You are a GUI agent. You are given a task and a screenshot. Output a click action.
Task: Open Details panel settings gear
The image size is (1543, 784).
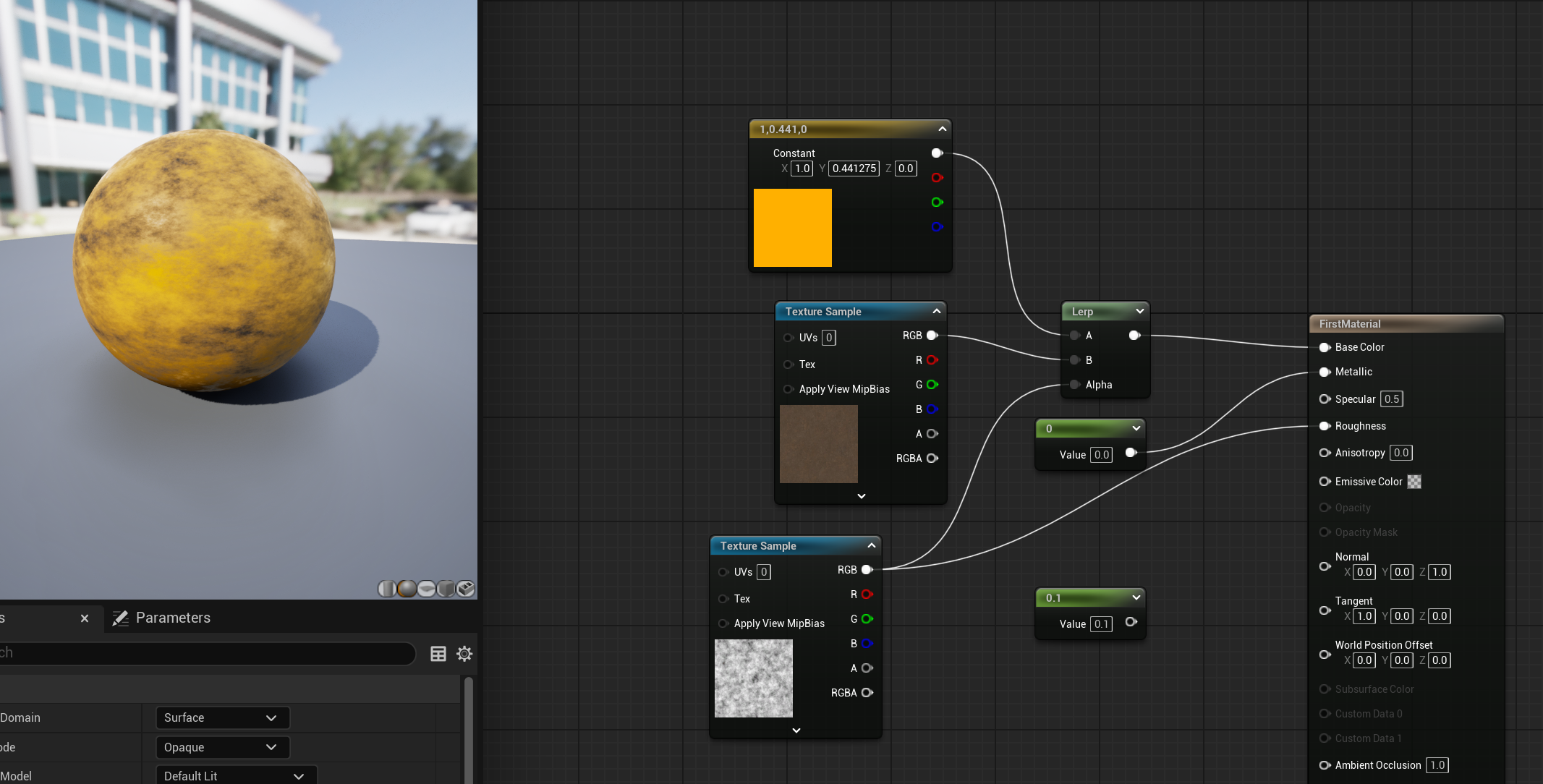(464, 654)
